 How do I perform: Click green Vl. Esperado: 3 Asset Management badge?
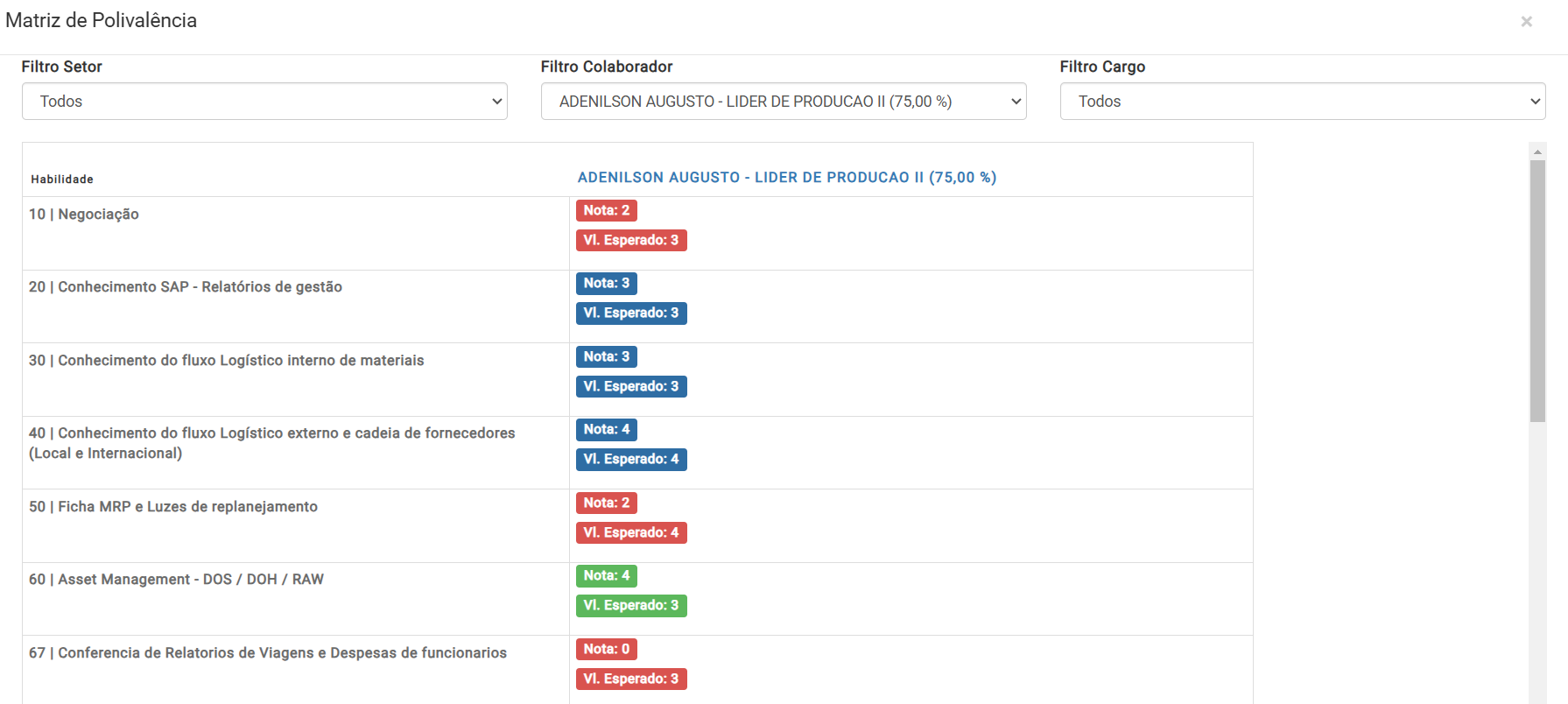(x=630, y=606)
